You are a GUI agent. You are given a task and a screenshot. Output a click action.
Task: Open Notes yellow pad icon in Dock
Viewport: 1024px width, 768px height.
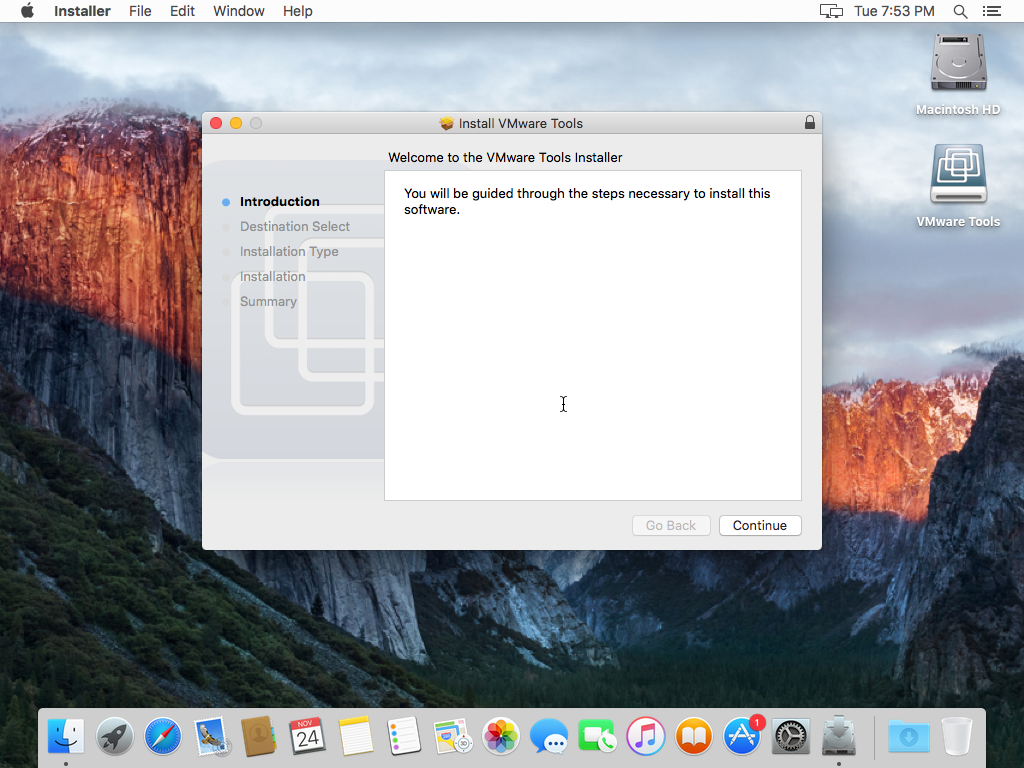(x=355, y=736)
